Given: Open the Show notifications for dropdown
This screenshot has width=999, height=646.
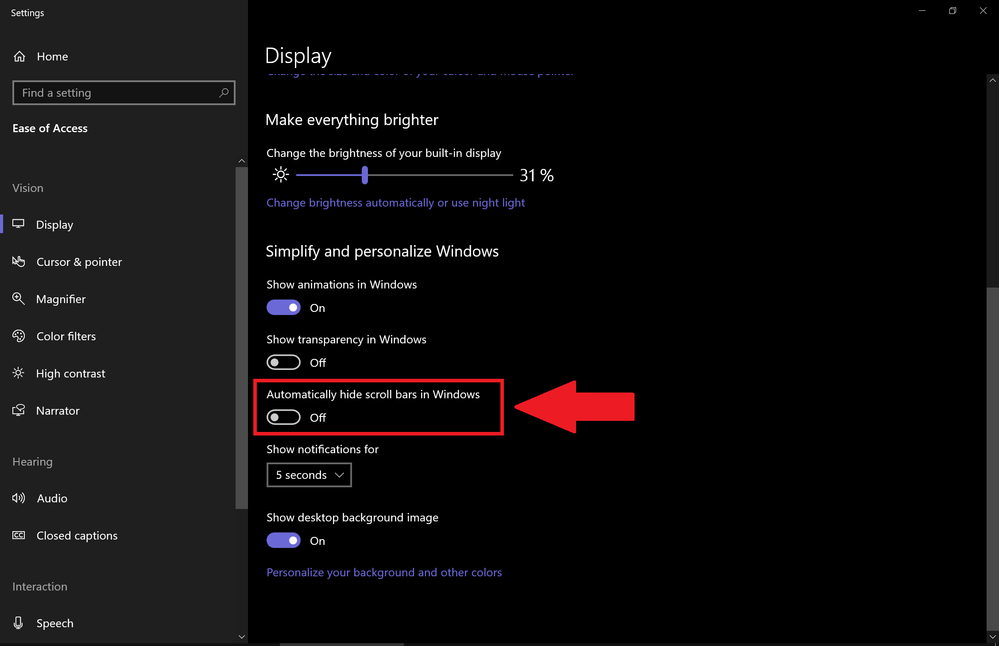Looking at the screenshot, I should 309,475.
